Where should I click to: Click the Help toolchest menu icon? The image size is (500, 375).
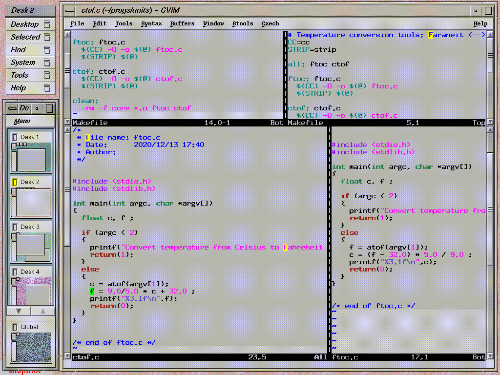47,88
